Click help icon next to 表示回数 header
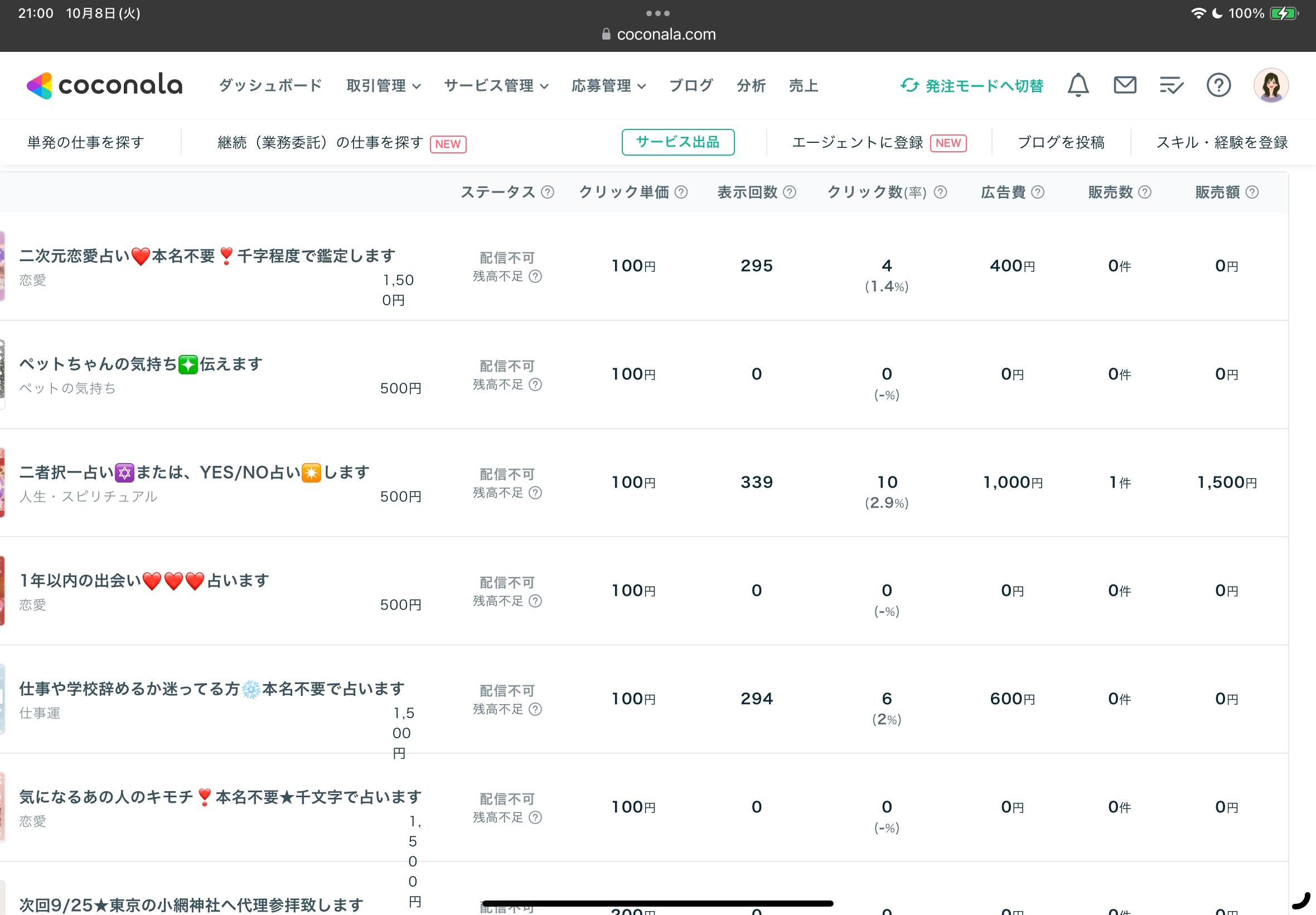The image size is (1316, 915). (x=790, y=192)
